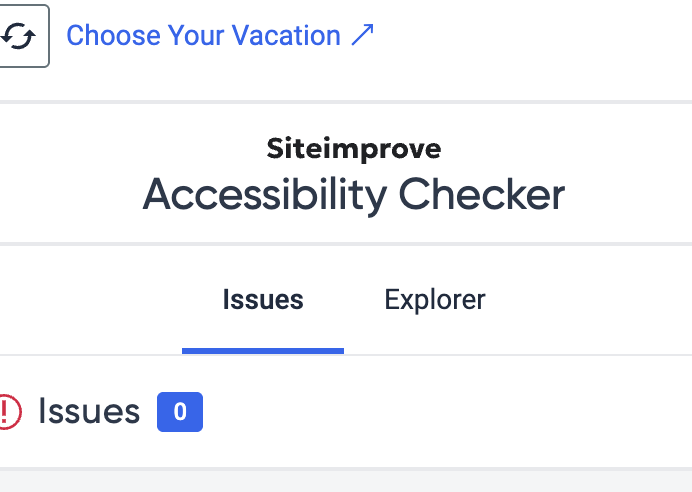Click the word Choose in page title
692x492 pixels.
113,35
